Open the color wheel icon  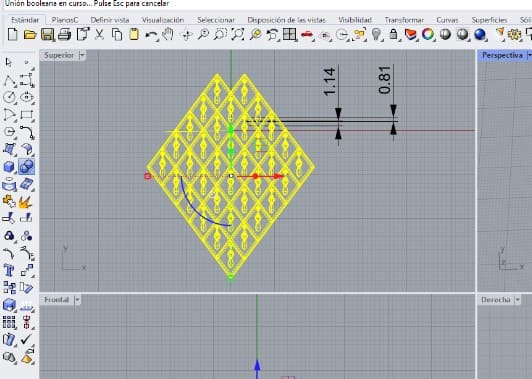tap(428, 35)
